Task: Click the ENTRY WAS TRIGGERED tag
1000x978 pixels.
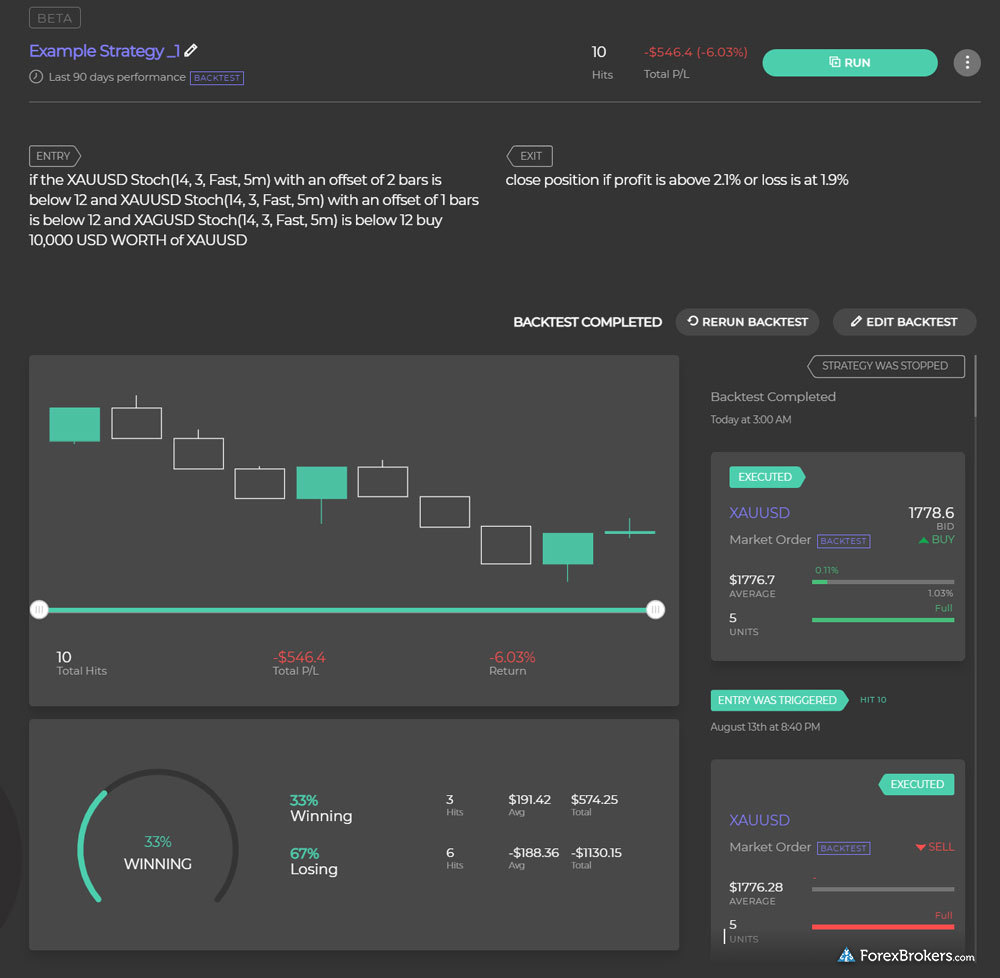Action: (x=778, y=700)
